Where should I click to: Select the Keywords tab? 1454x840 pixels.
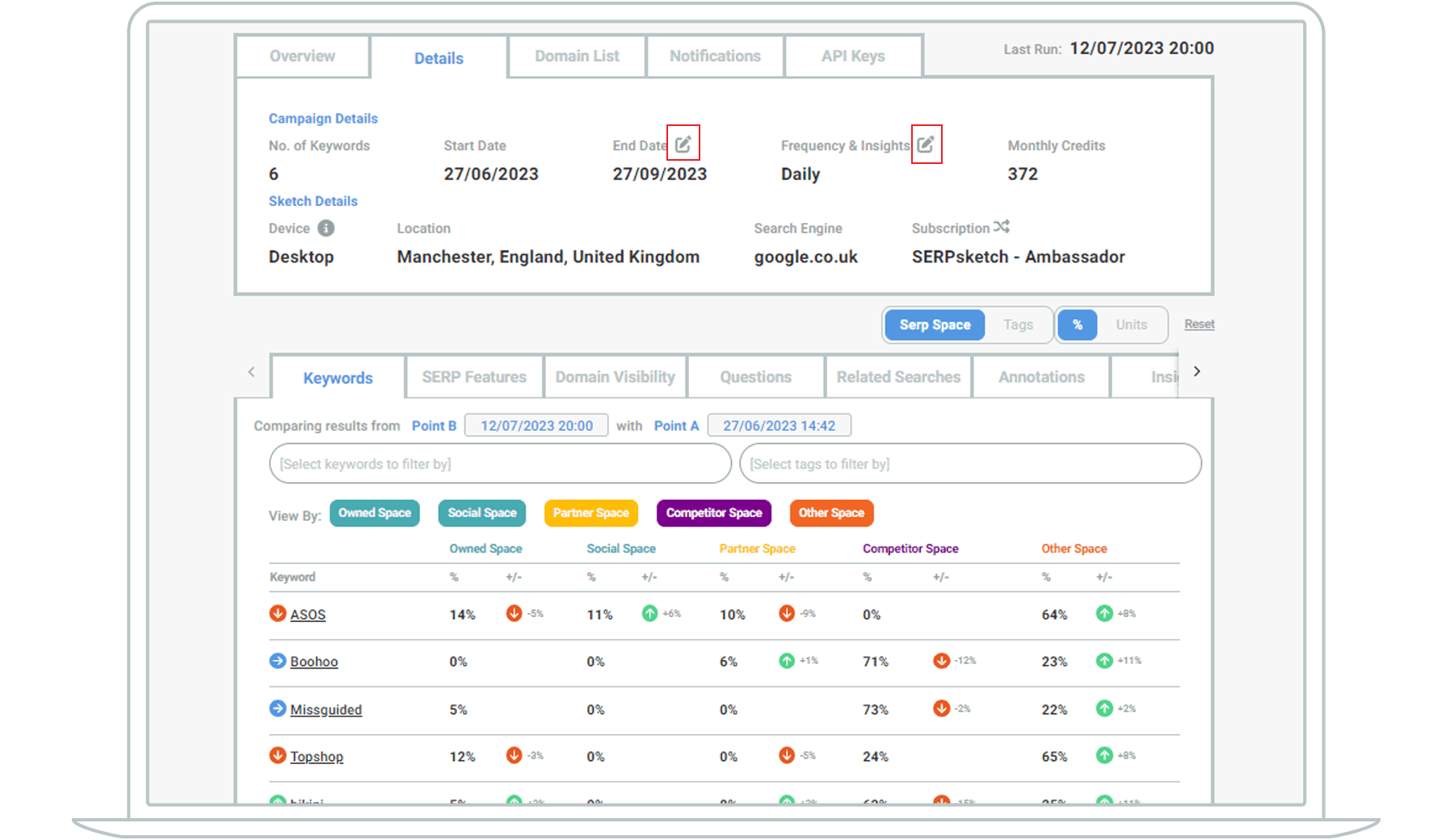(x=338, y=378)
